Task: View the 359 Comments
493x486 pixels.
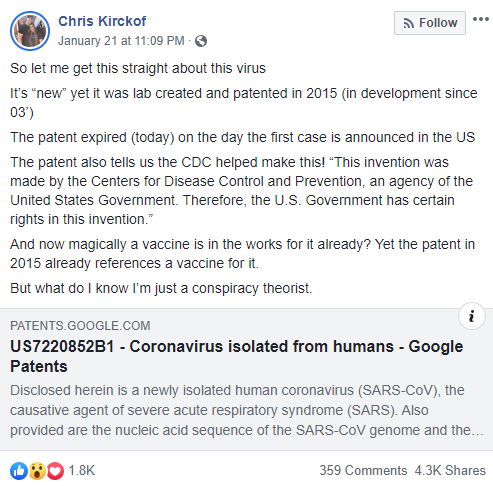Action: pyautogui.click(x=363, y=470)
